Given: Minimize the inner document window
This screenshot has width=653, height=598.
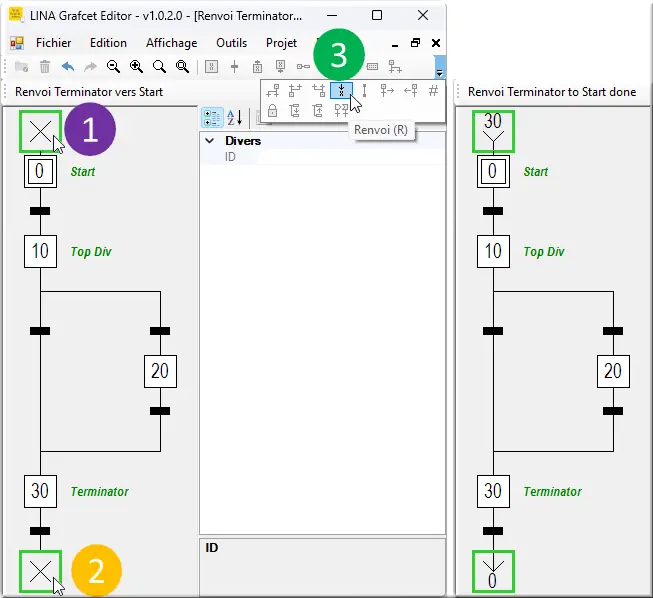Looking at the screenshot, I should [x=395, y=43].
